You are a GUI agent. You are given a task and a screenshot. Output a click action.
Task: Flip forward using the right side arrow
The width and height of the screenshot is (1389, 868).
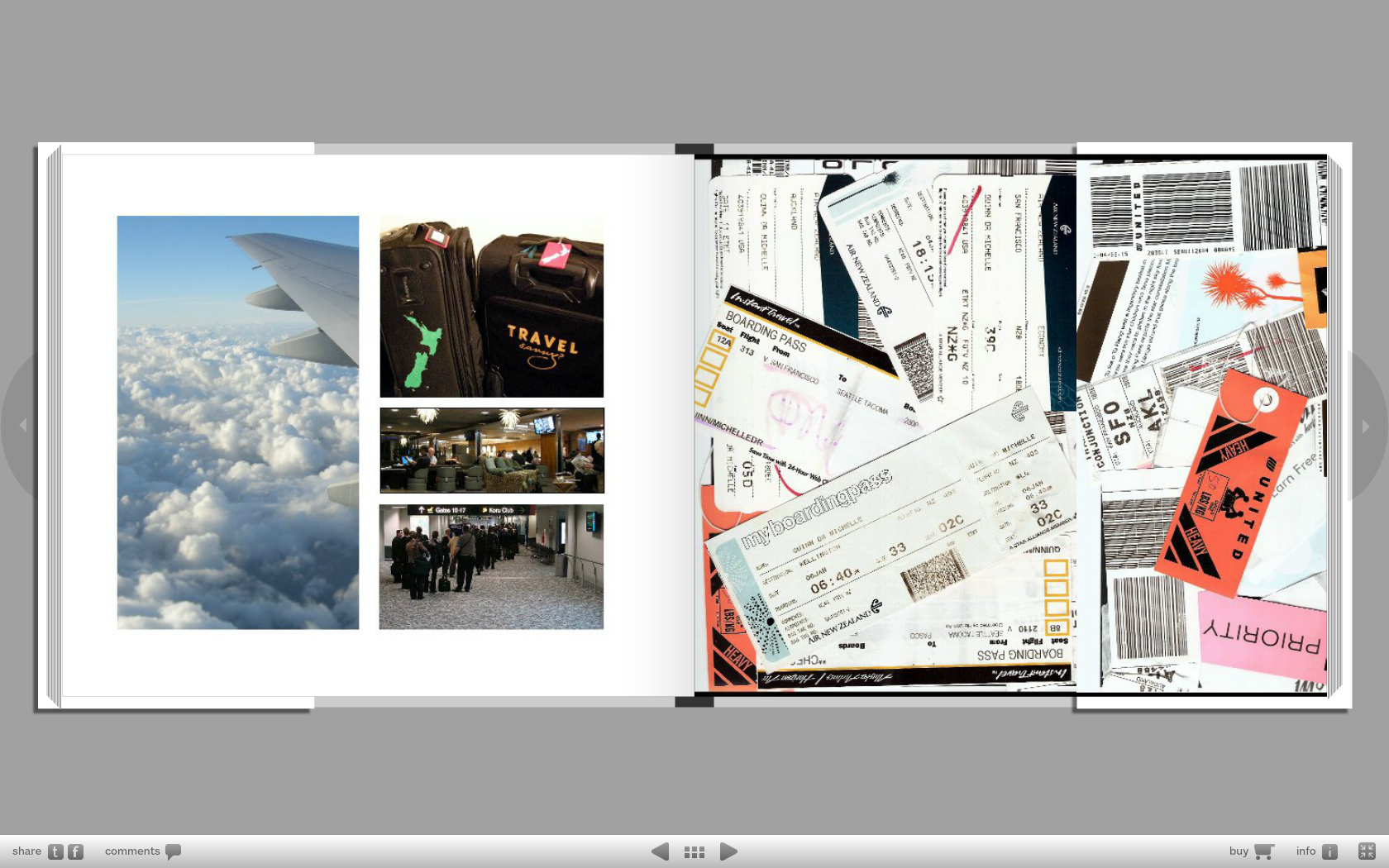(x=1366, y=427)
